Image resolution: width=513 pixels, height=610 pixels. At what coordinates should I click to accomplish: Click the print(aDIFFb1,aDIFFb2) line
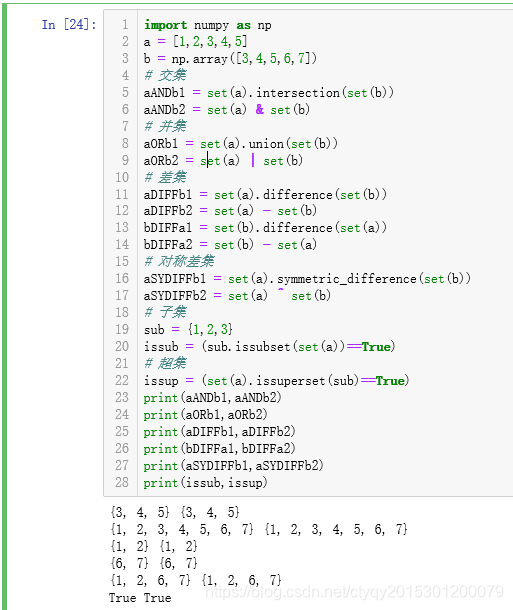pos(219,431)
